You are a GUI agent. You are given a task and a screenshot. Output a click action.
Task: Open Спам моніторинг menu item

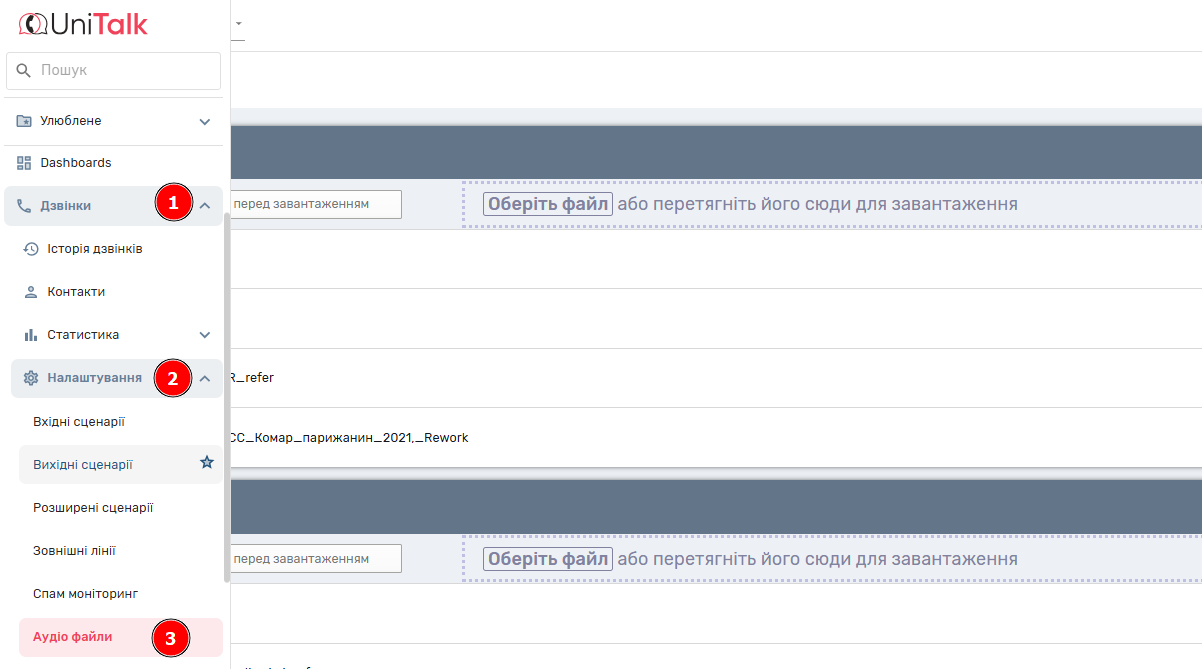click(85, 594)
